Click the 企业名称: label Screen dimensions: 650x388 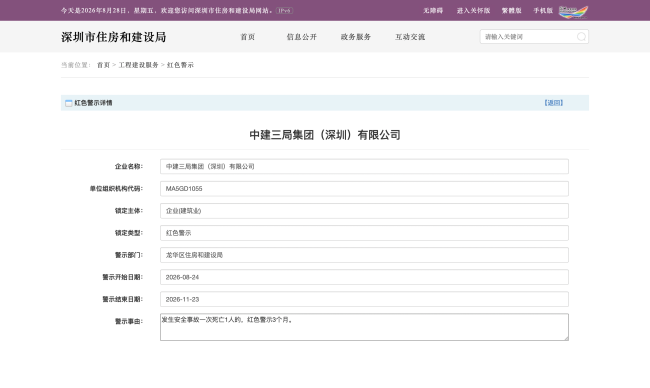click(129, 166)
